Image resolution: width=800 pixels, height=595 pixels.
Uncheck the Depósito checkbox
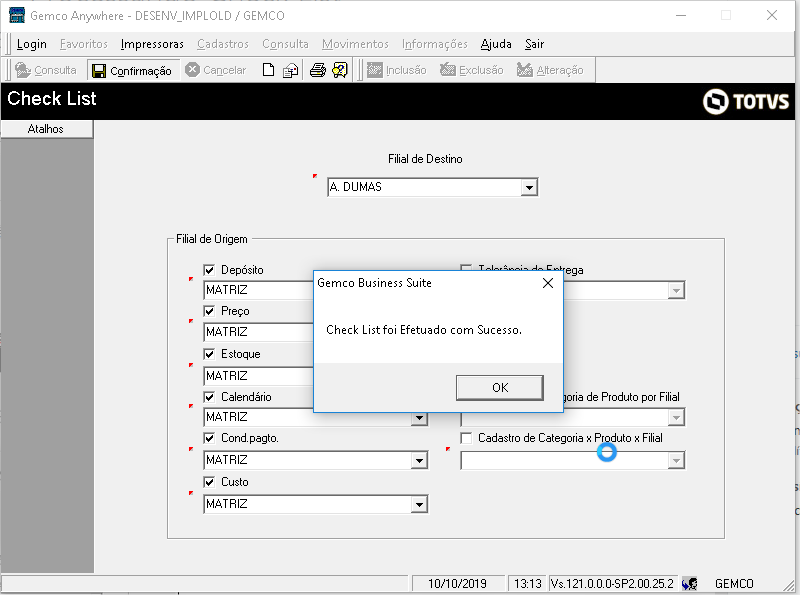coord(209,270)
